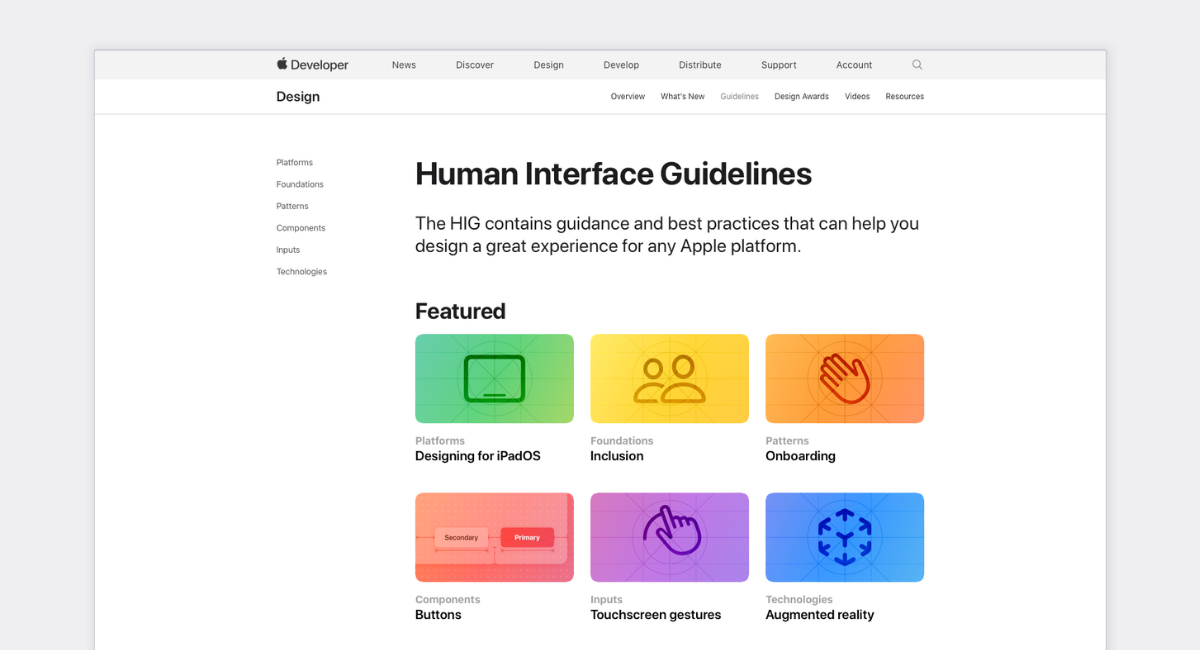Open the orange waving hand card
The height and width of the screenshot is (650, 1200).
[x=844, y=378]
